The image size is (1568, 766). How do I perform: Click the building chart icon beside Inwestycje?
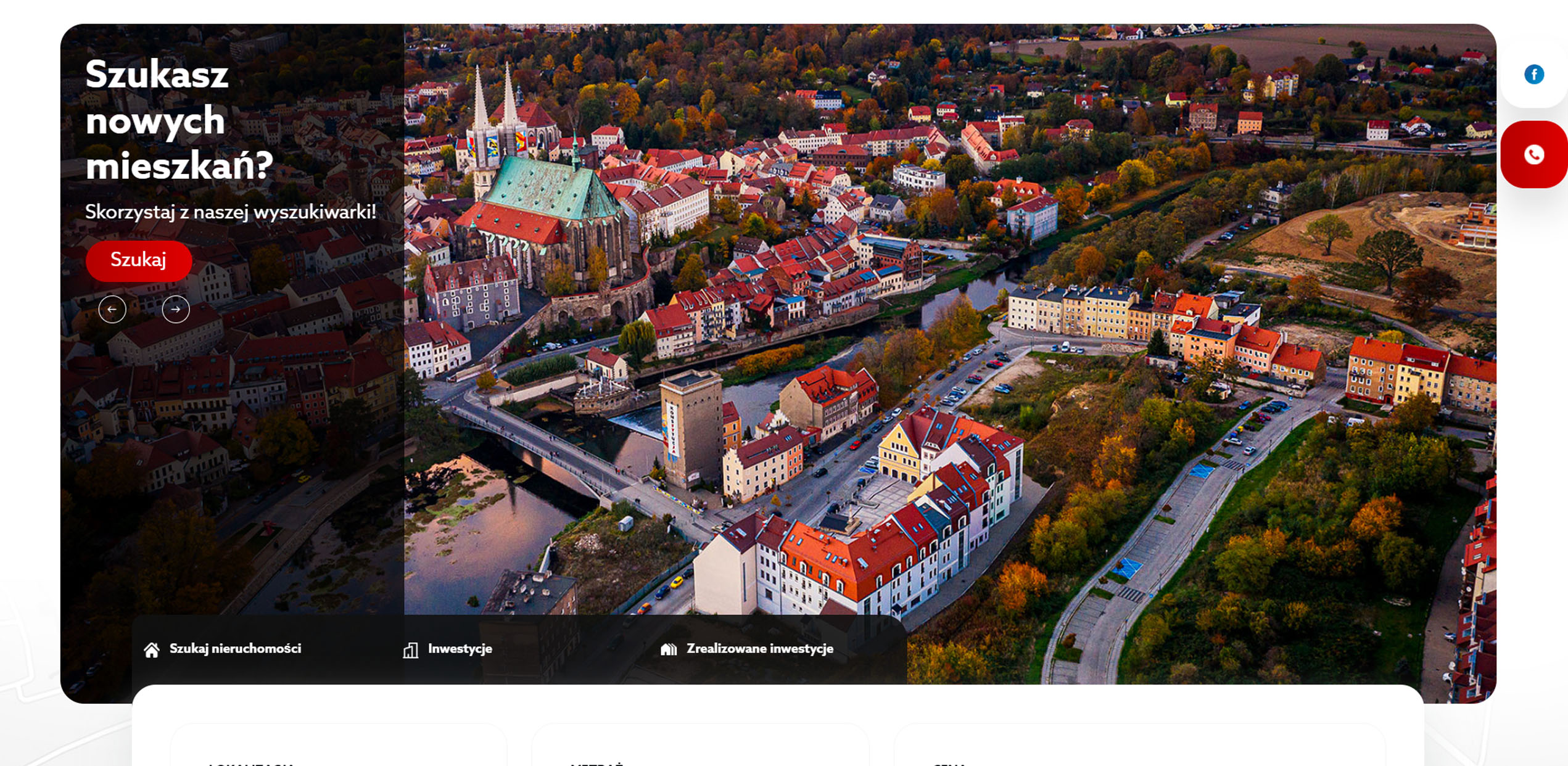tap(410, 649)
